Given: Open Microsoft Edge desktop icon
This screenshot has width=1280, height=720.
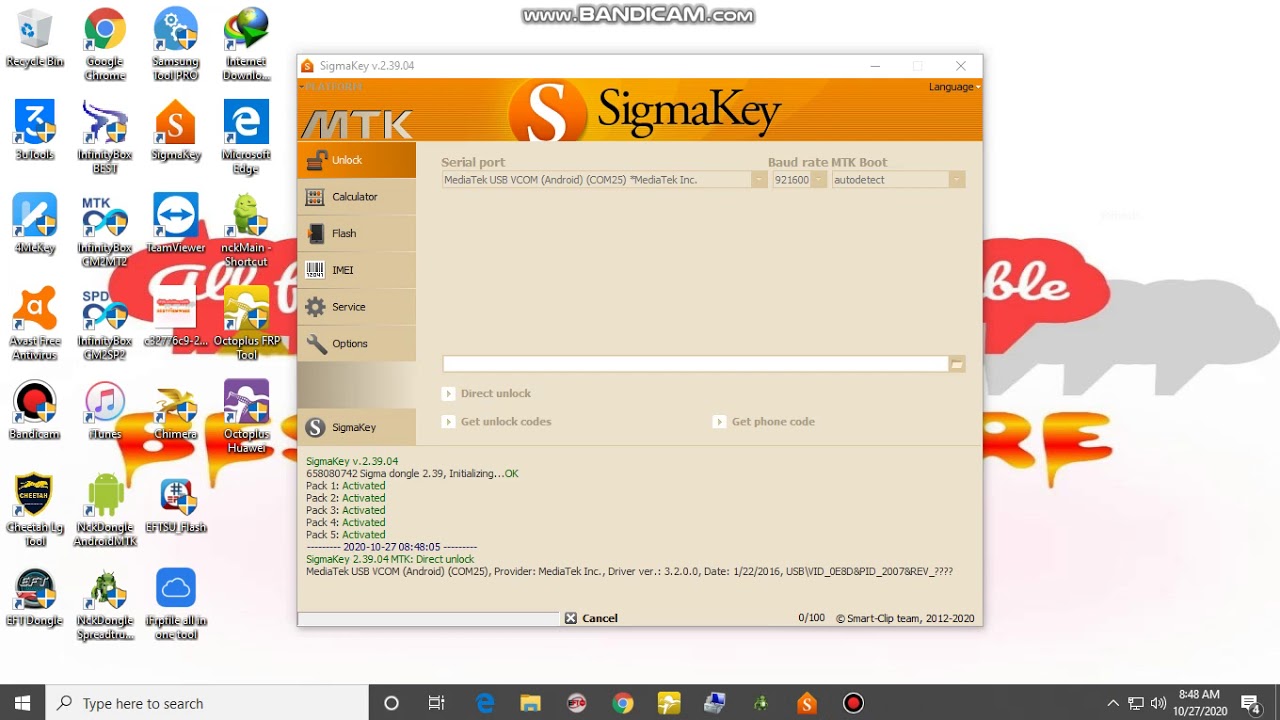Looking at the screenshot, I should (246, 136).
